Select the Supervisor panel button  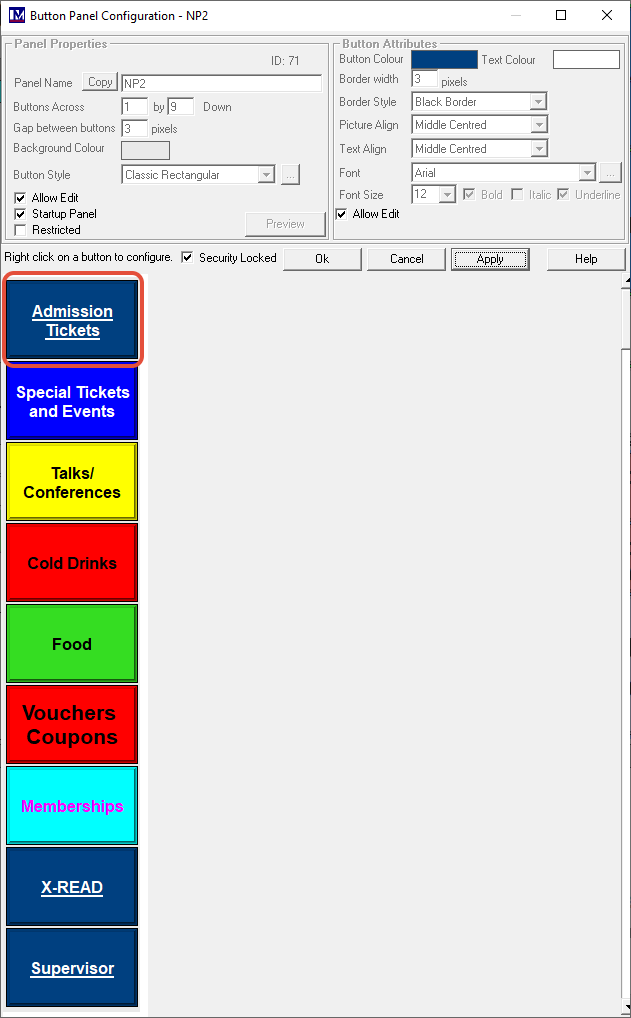(x=72, y=968)
